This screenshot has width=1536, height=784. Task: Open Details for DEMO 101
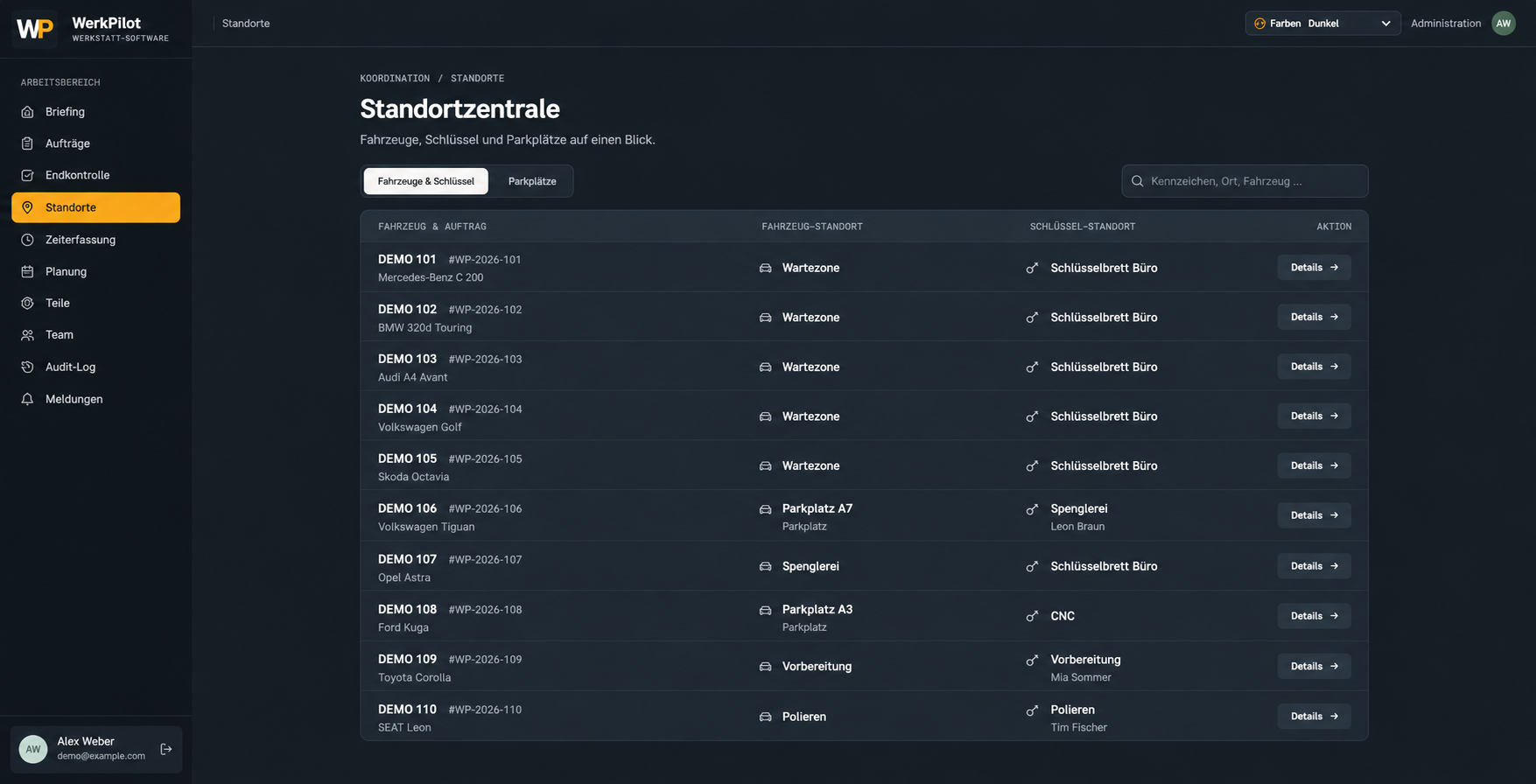tap(1314, 268)
